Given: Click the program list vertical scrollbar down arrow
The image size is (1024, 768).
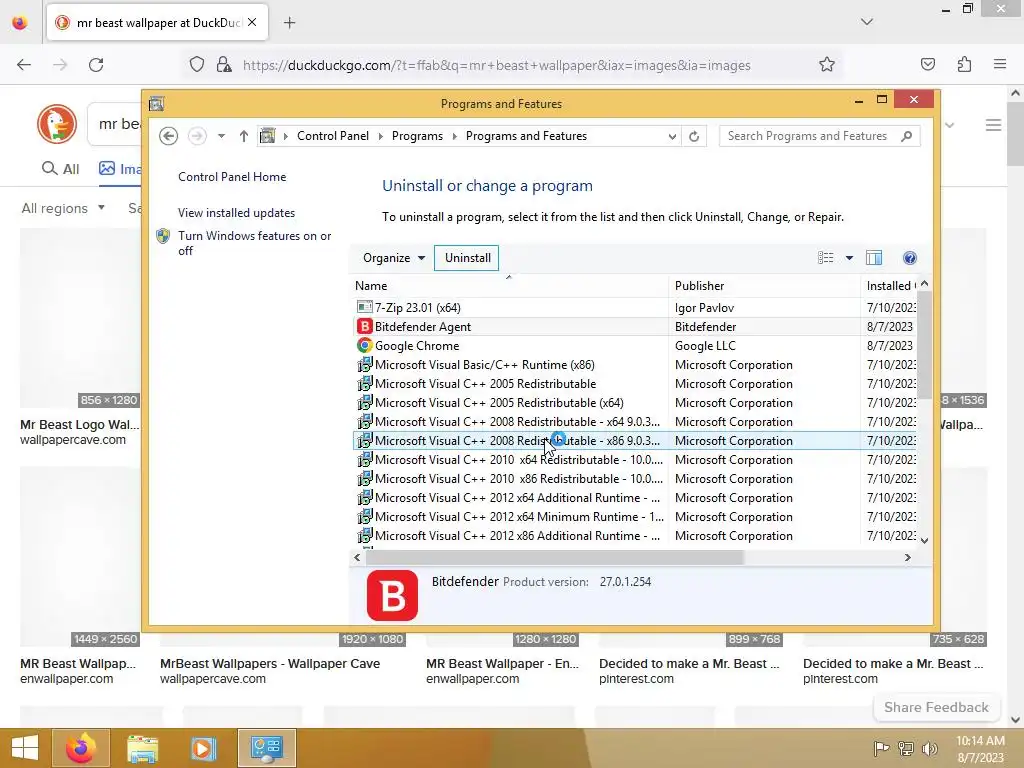Looking at the screenshot, I should tap(924, 539).
